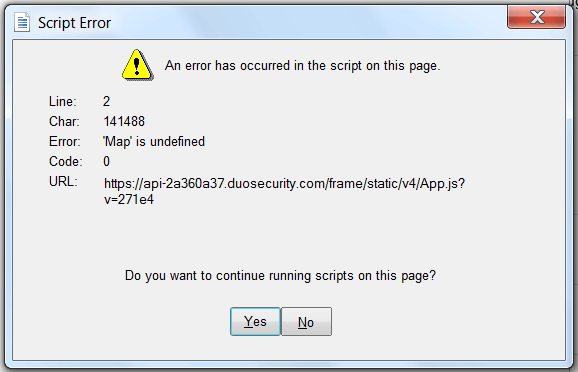Viewport: 578px width, 372px height.
Task: Click the duosecurity.com App.js URL text
Action: (284, 184)
